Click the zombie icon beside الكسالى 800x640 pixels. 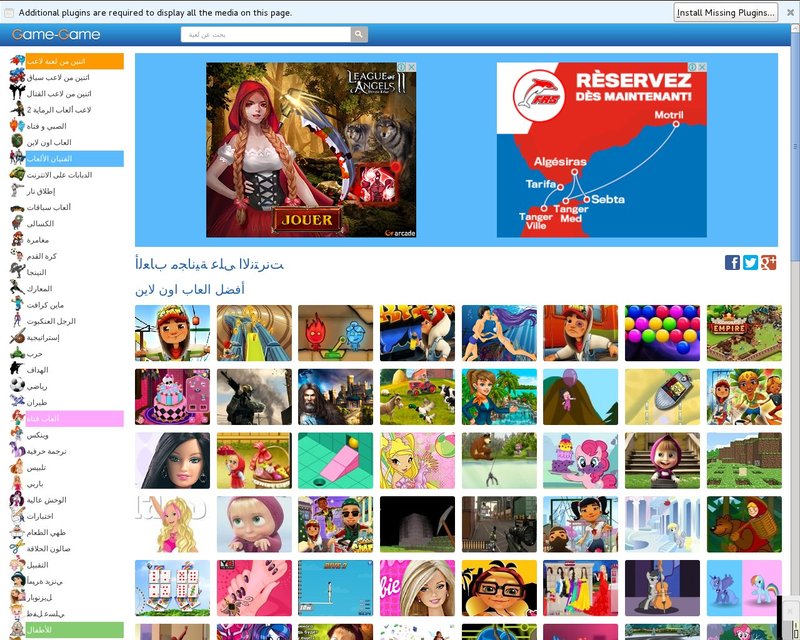[17, 224]
